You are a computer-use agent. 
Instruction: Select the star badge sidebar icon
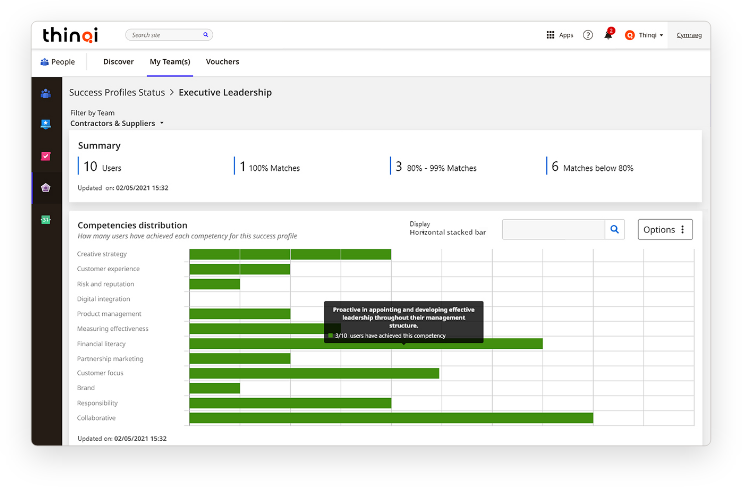click(x=46, y=124)
